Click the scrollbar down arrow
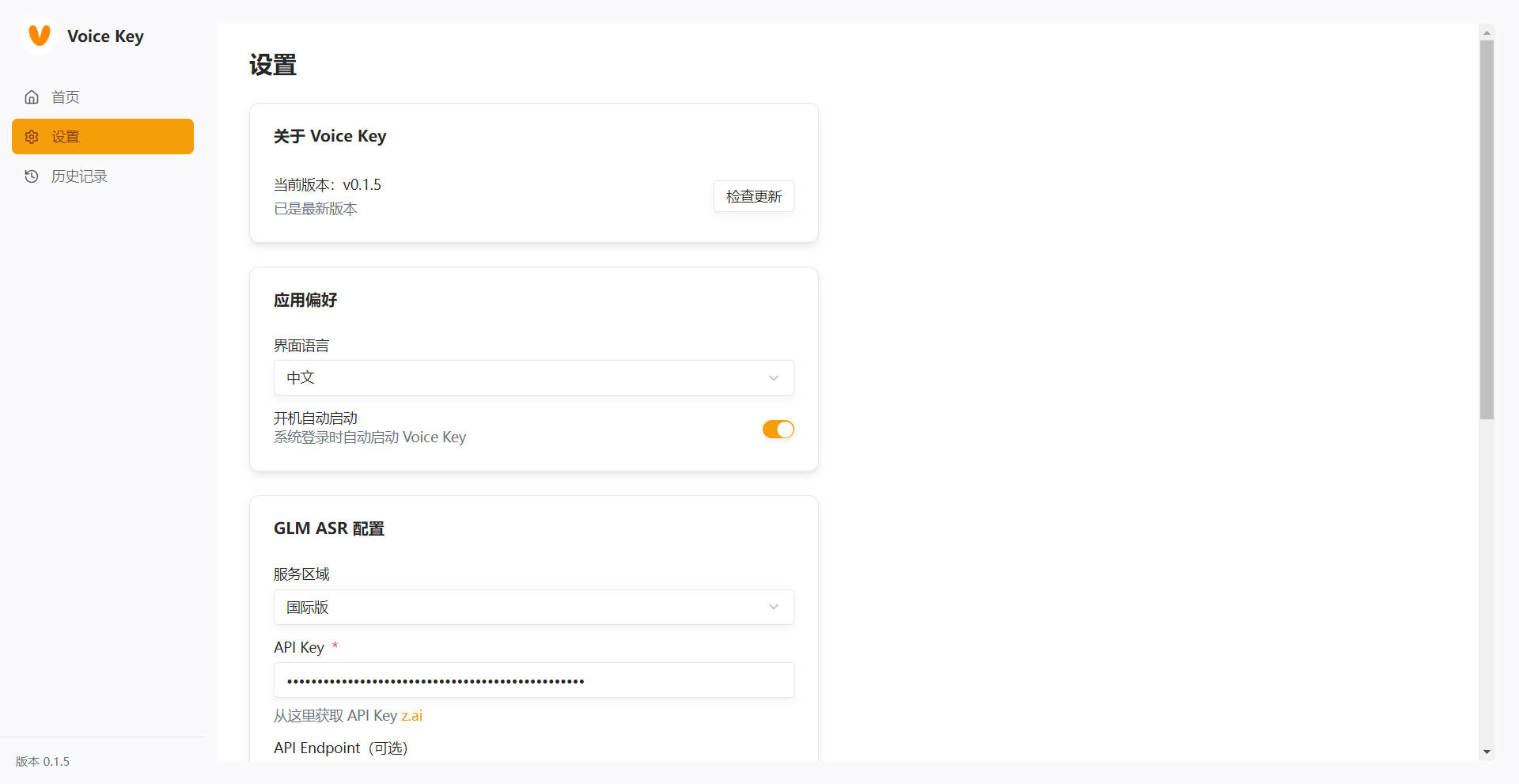The image size is (1519, 784). pyautogui.click(x=1487, y=752)
